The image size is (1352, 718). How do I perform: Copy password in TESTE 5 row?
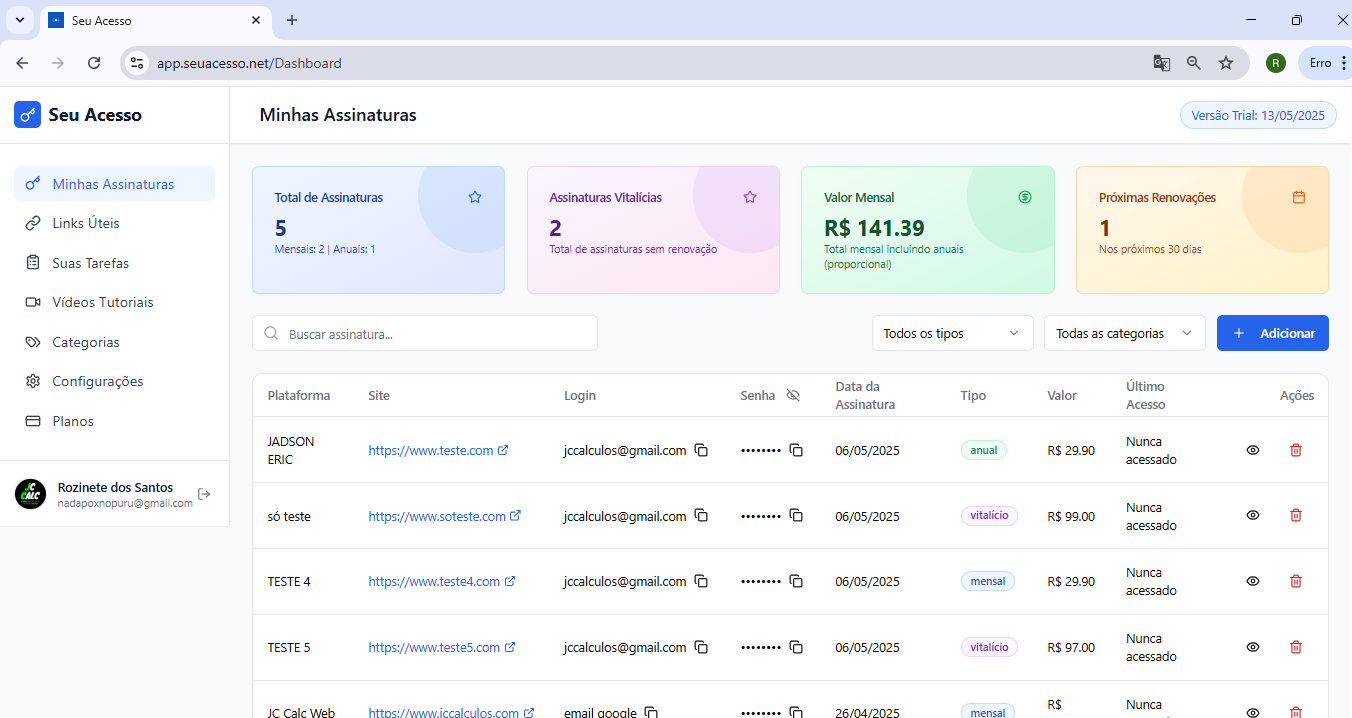[x=796, y=647]
